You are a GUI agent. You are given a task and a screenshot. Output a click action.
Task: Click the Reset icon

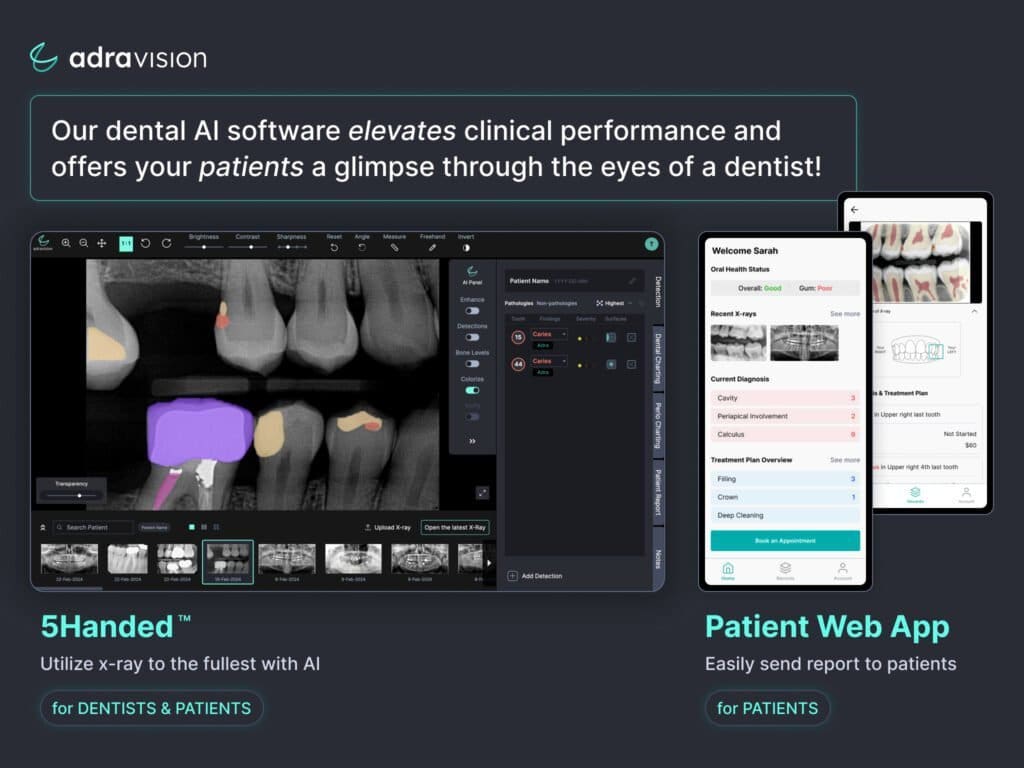click(334, 248)
